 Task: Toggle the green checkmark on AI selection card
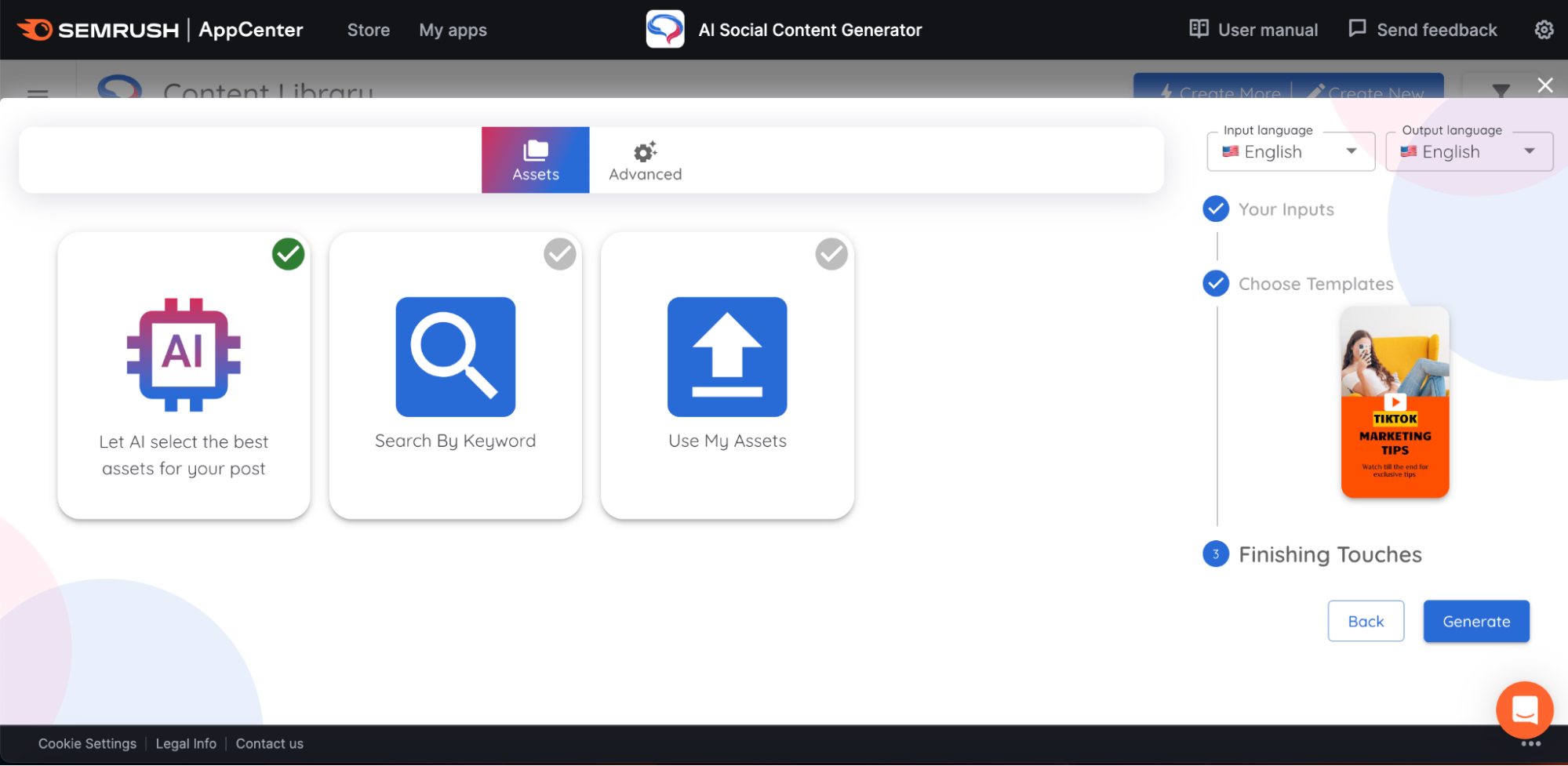point(288,254)
